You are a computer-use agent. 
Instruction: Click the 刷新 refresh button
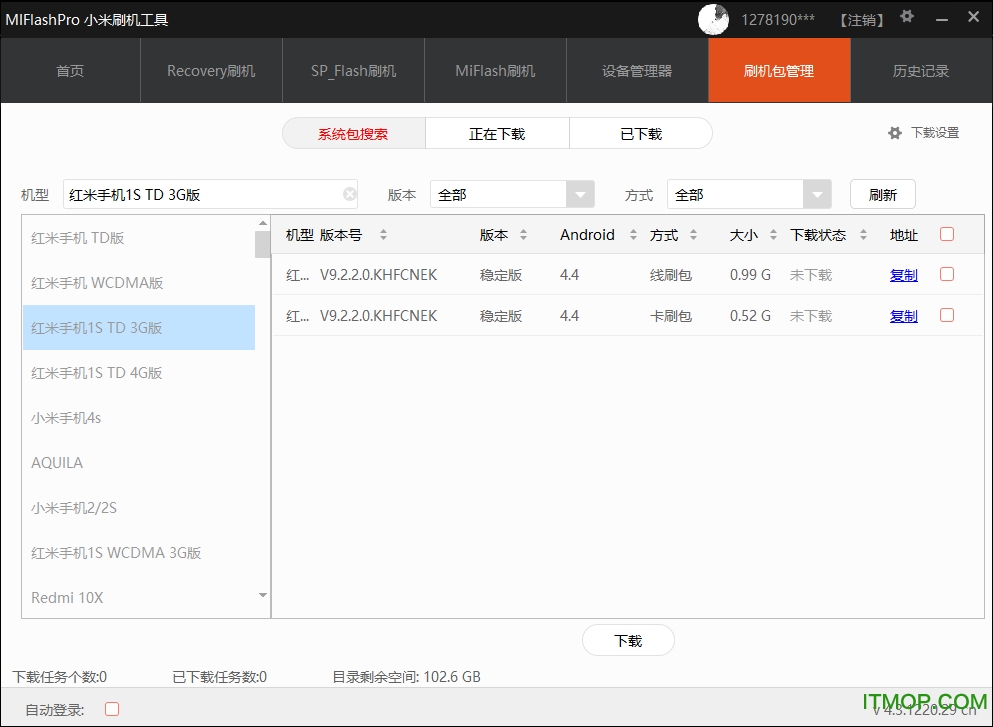(x=882, y=194)
